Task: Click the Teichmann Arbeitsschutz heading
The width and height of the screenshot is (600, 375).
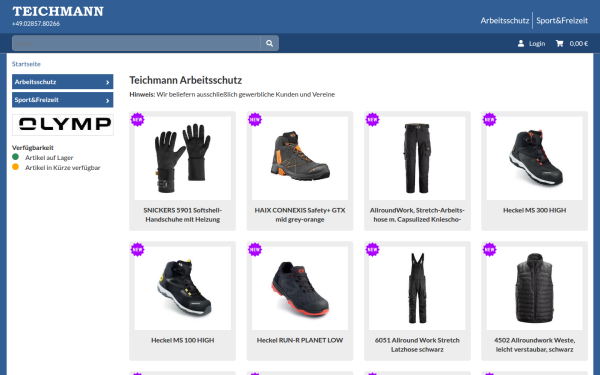Action: [x=186, y=80]
